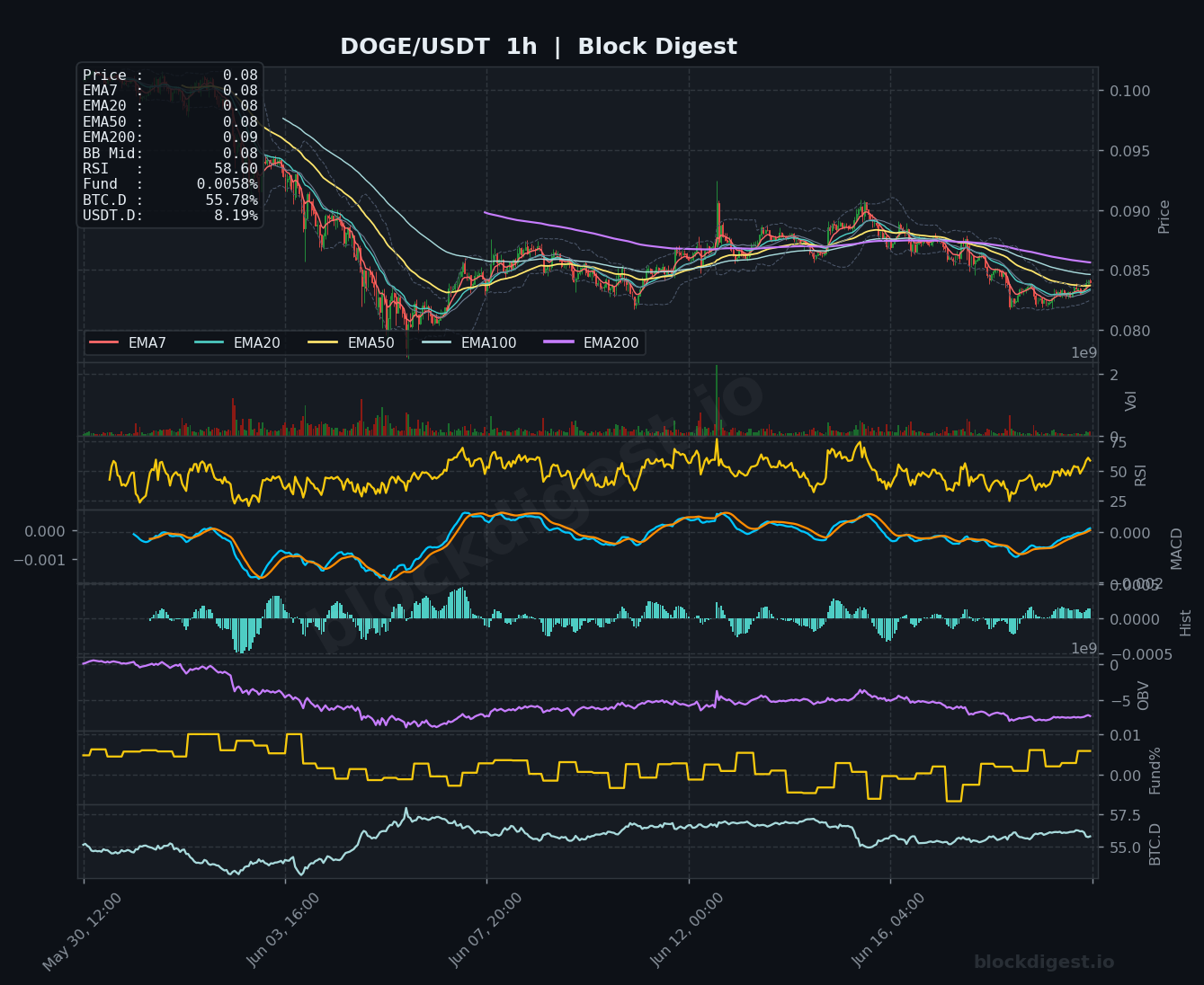1204x985 pixels.
Task: Click the BTC.D 57.5 axis tick
Action: click(x=1125, y=815)
